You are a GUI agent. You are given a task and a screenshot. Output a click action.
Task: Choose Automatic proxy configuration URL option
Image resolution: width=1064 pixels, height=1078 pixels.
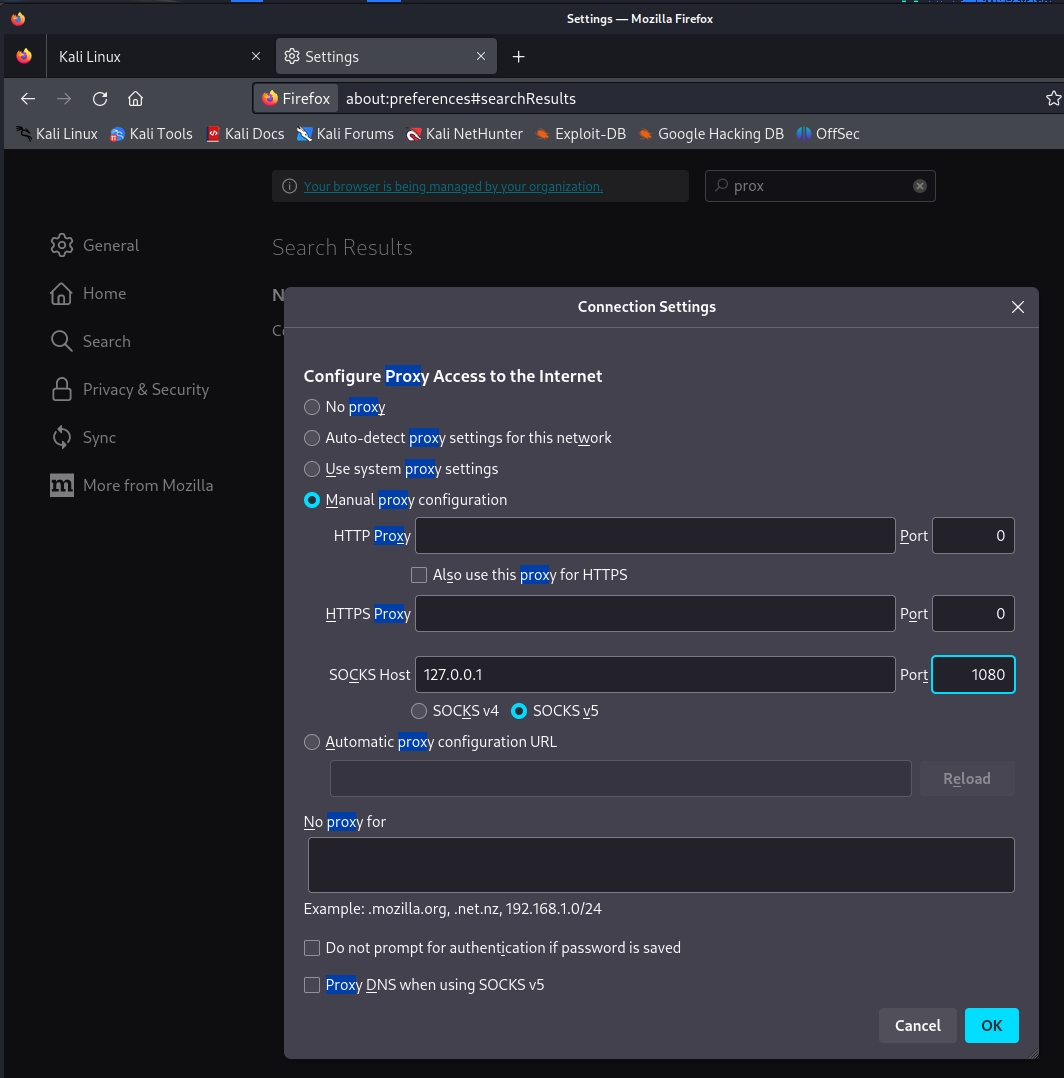312,742
